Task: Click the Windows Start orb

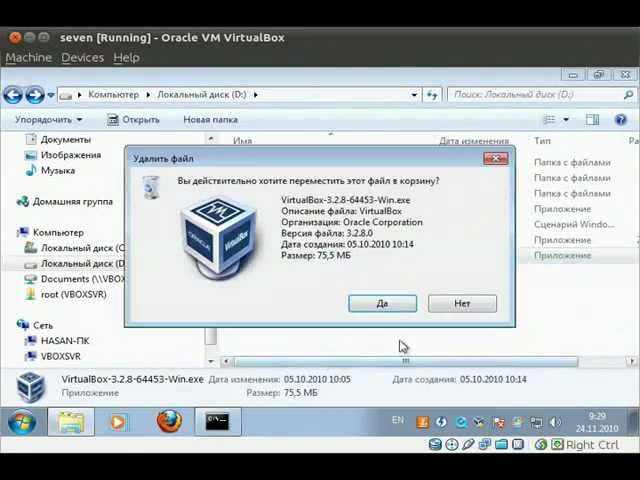Action: (x=22, y=422)
